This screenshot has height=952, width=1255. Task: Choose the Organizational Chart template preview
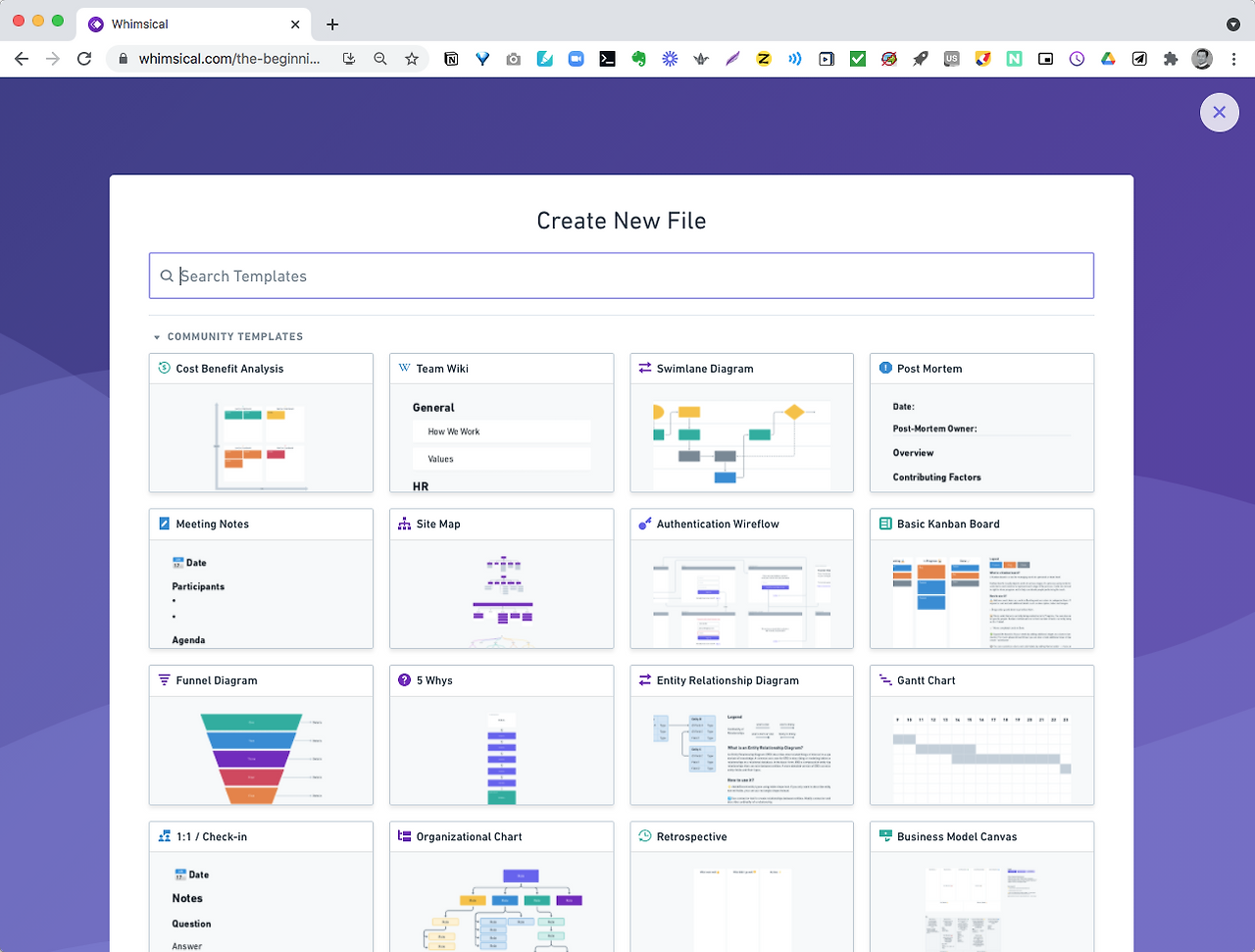[x=501, y=902]
